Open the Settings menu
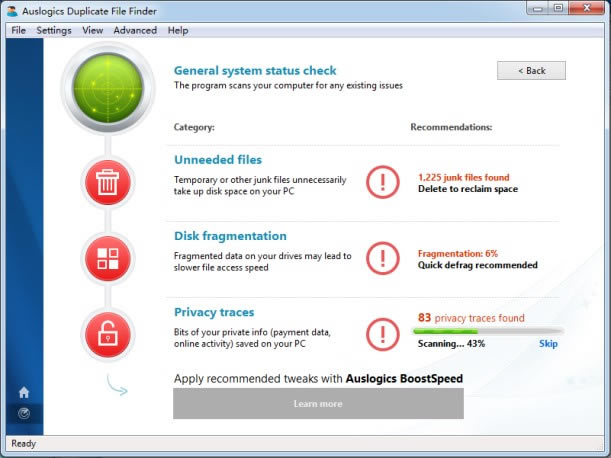Viewport: 611px width, 458px height. [54, 30]
